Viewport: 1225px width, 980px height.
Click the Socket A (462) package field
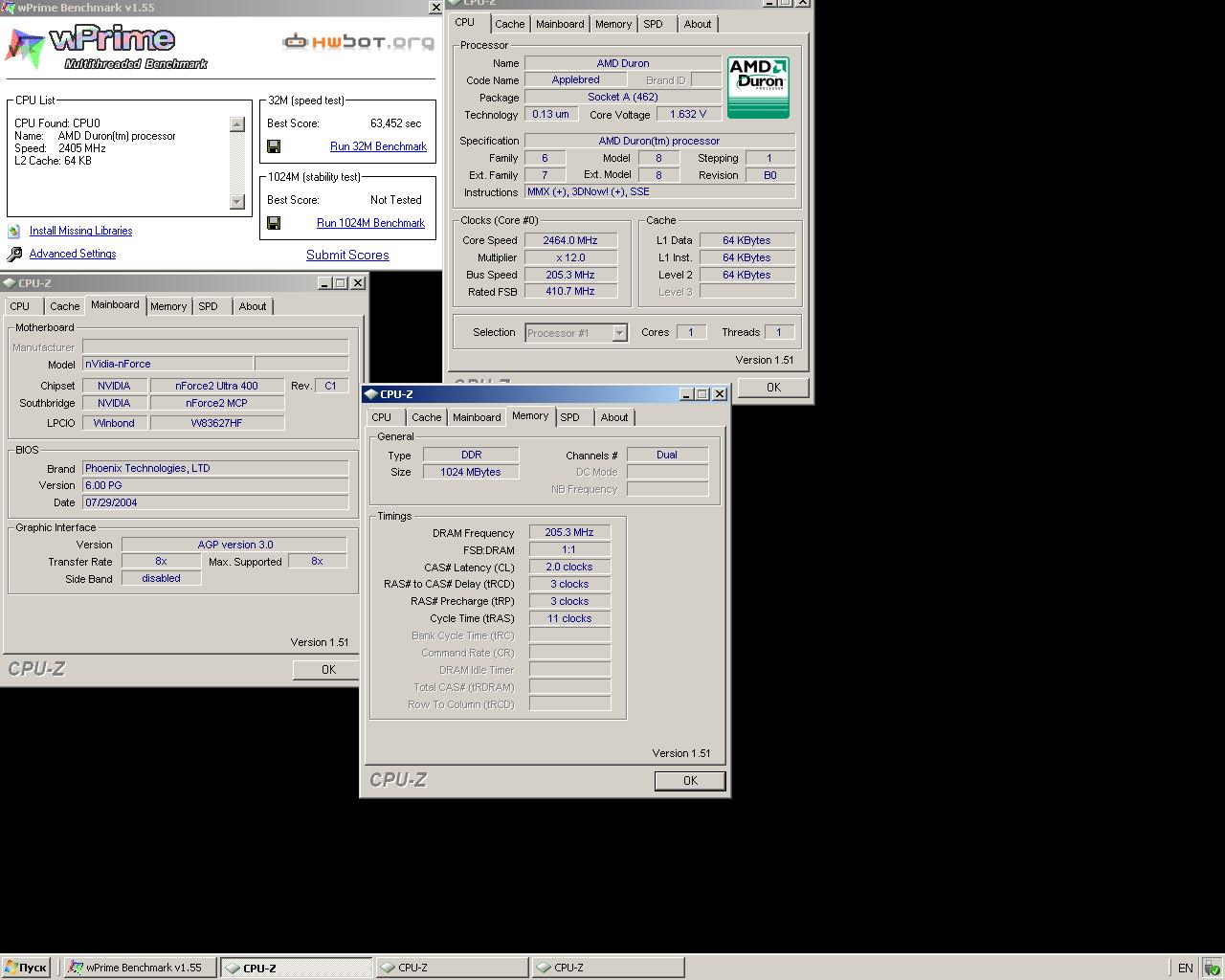(622, 98)
